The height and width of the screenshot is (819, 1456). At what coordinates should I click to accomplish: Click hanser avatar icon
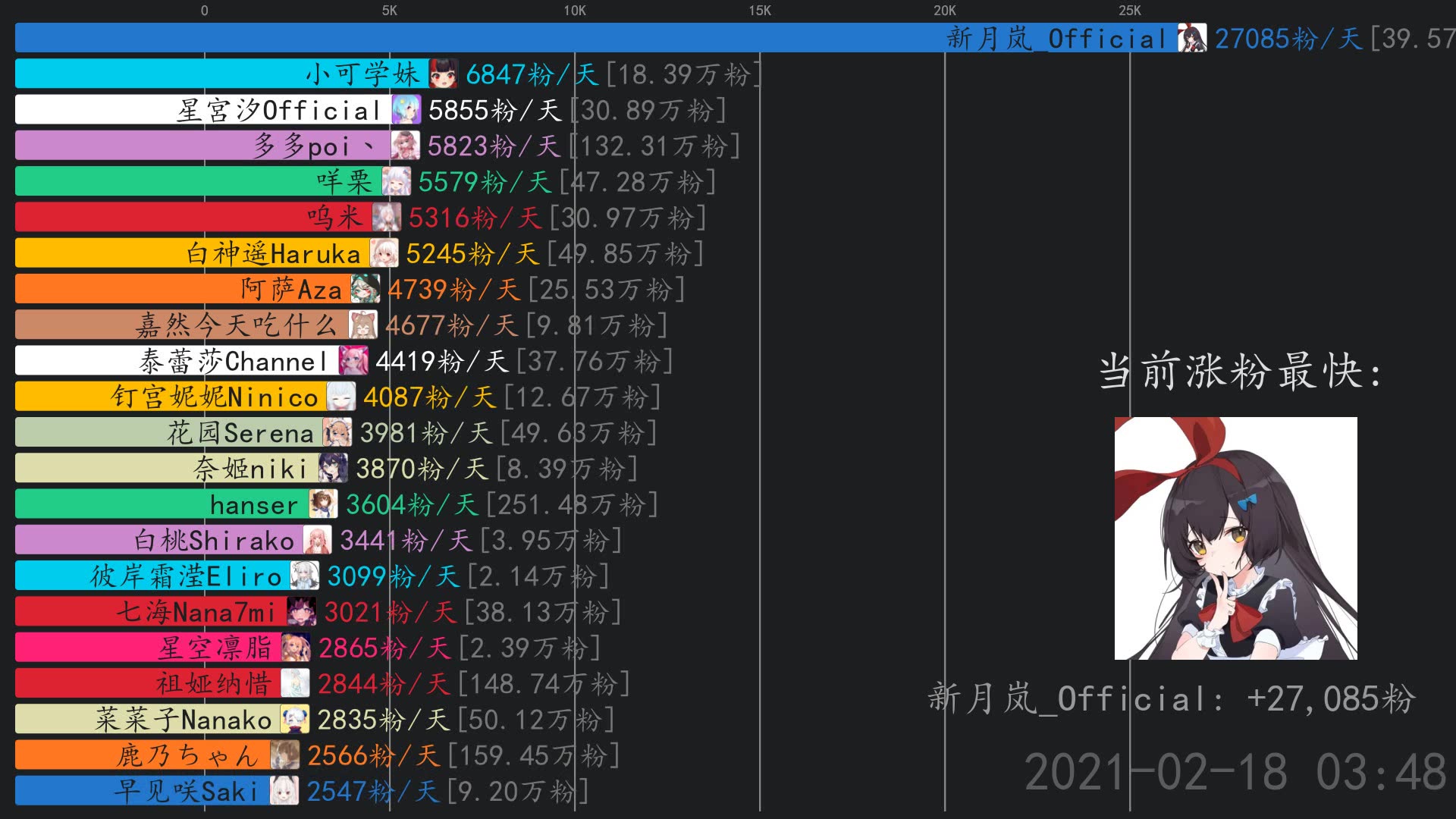tap(324, 504)
